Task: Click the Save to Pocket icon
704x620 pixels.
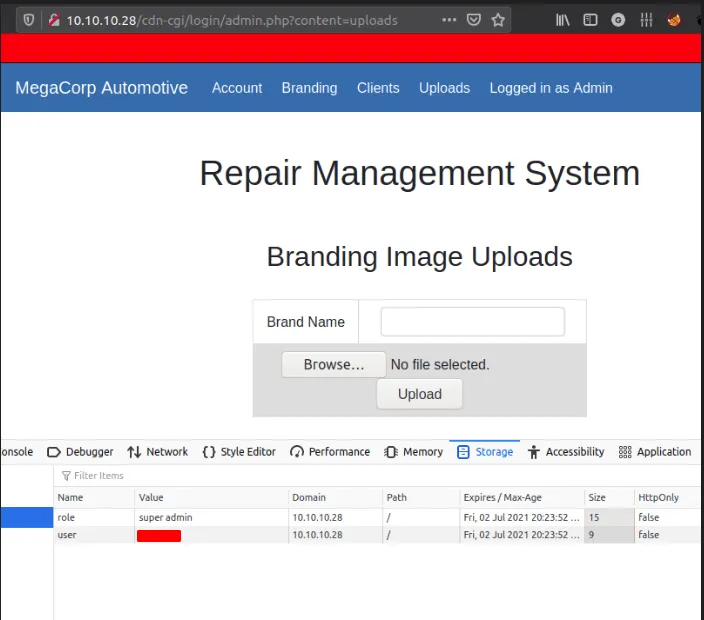Action: (x=474, y=20)
